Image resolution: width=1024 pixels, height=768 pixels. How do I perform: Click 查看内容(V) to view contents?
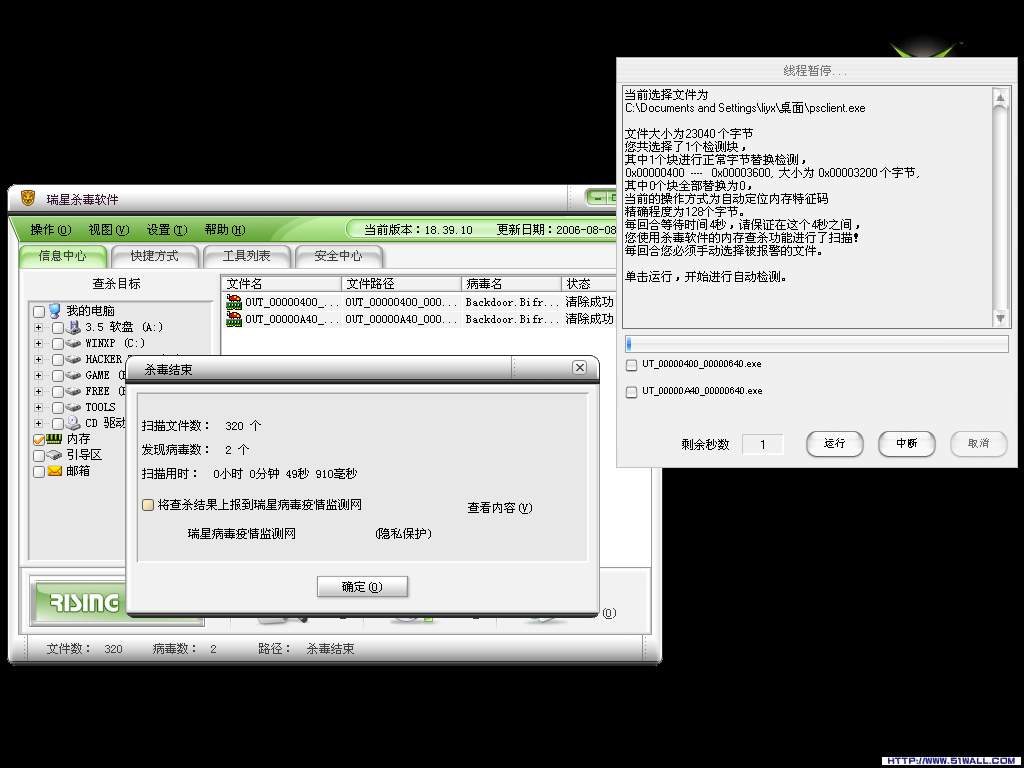pos(500,507)
